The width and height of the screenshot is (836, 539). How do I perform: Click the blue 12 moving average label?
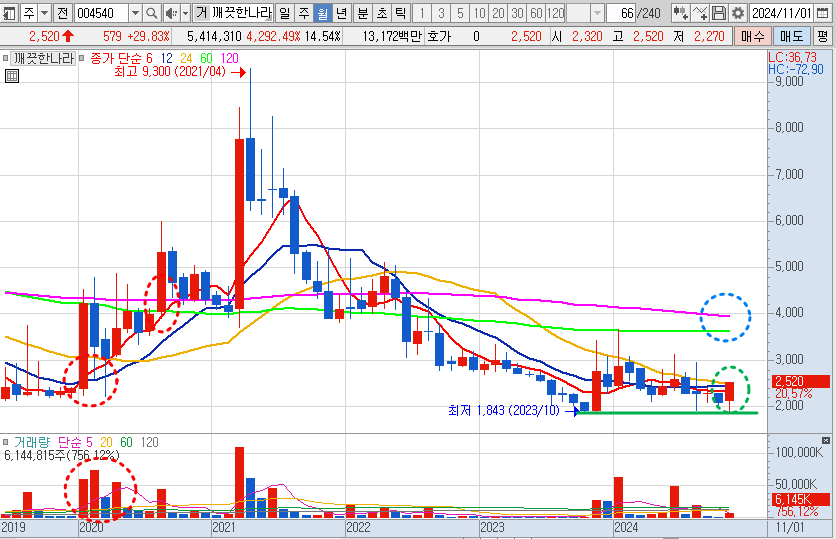click(x=166, y=58)
